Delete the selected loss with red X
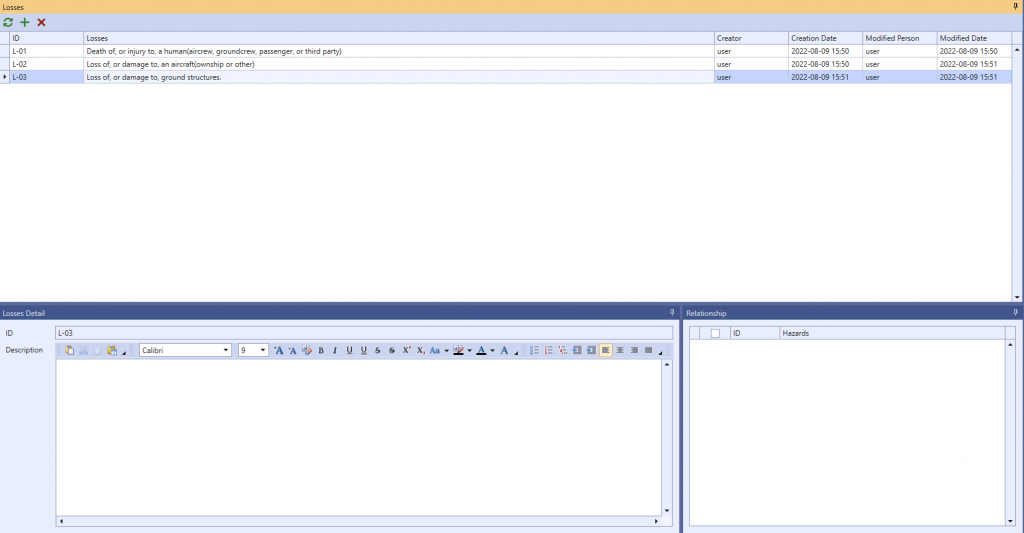The width and height of the screenshot is (1024, 533). (x=41, y=22)
